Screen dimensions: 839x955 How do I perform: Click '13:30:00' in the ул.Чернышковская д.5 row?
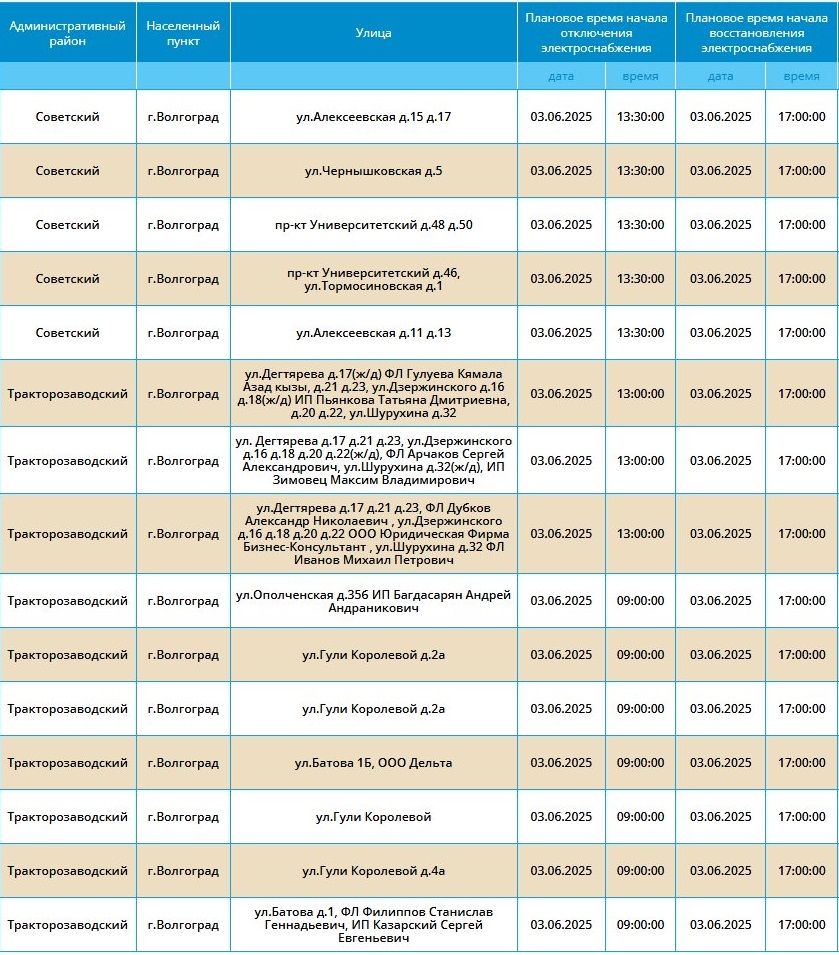pos(641,171)
